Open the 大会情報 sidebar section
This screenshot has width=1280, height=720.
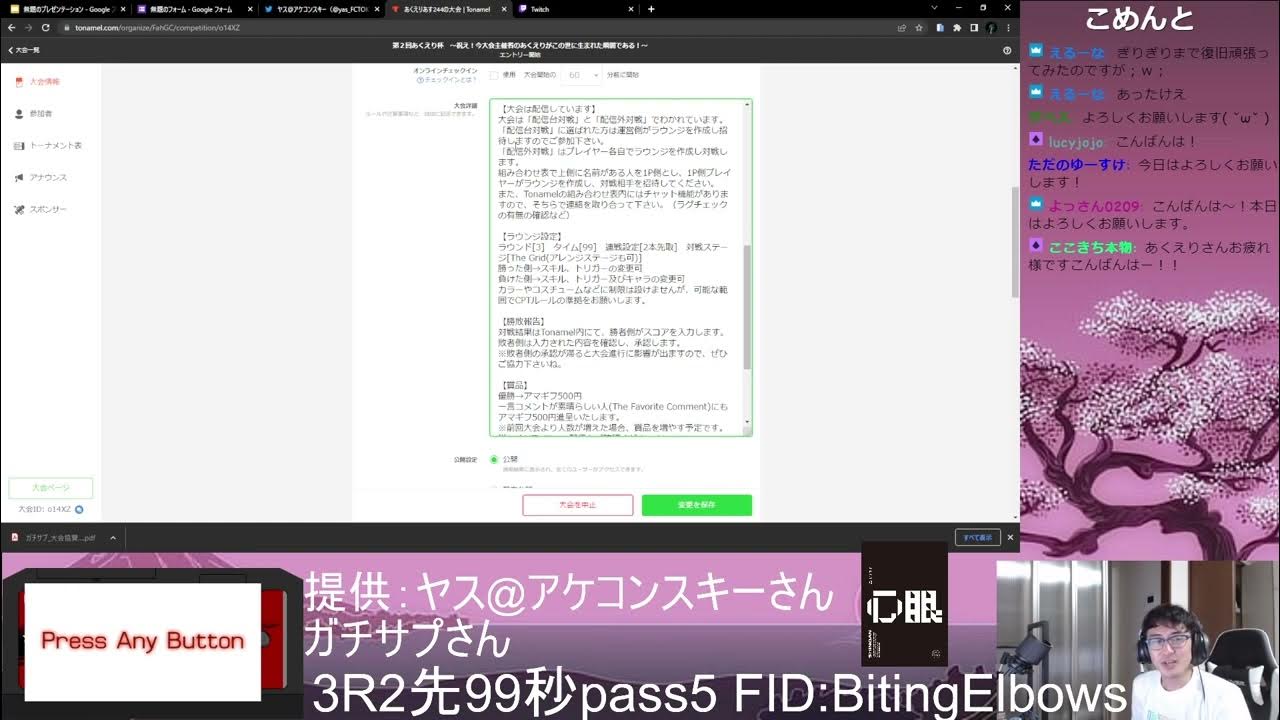(x=44, y=82)
